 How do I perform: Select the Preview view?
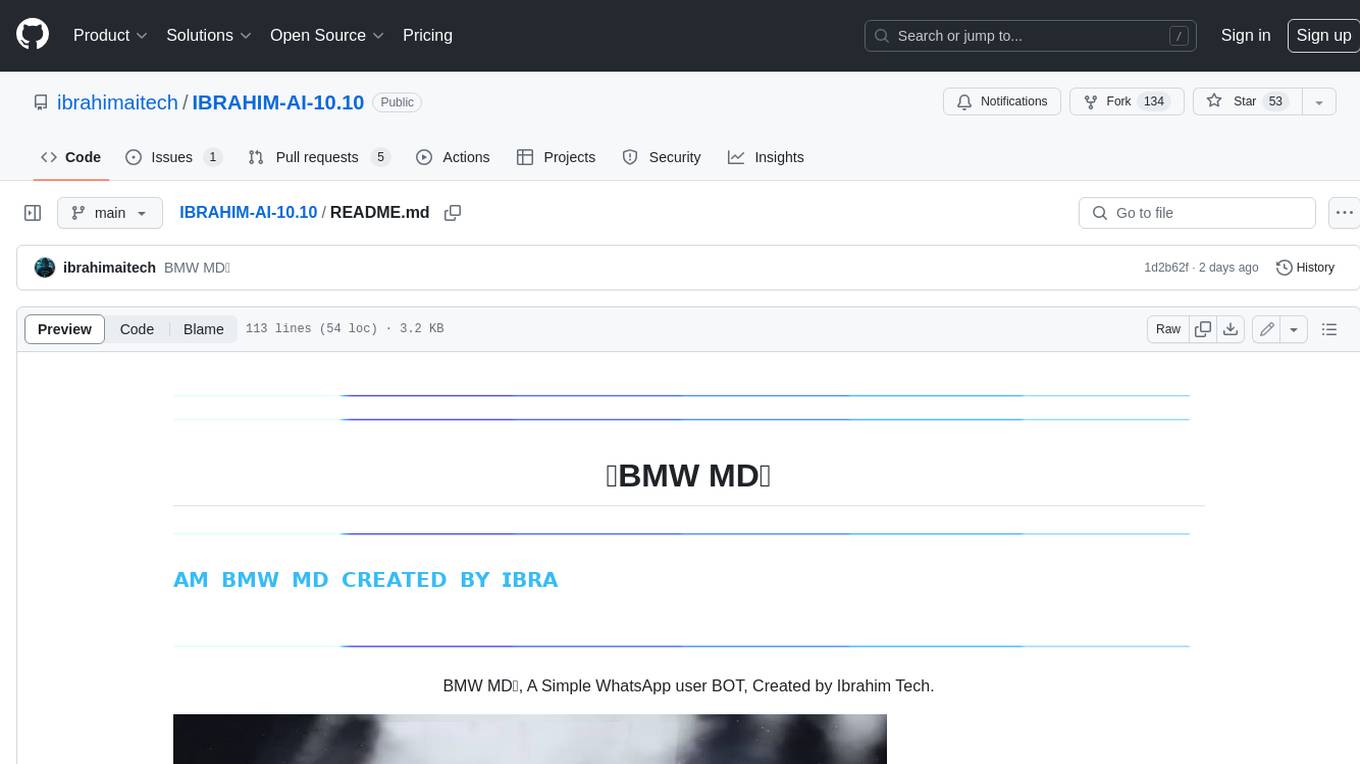pyautogui.click(x=65, y=329)
